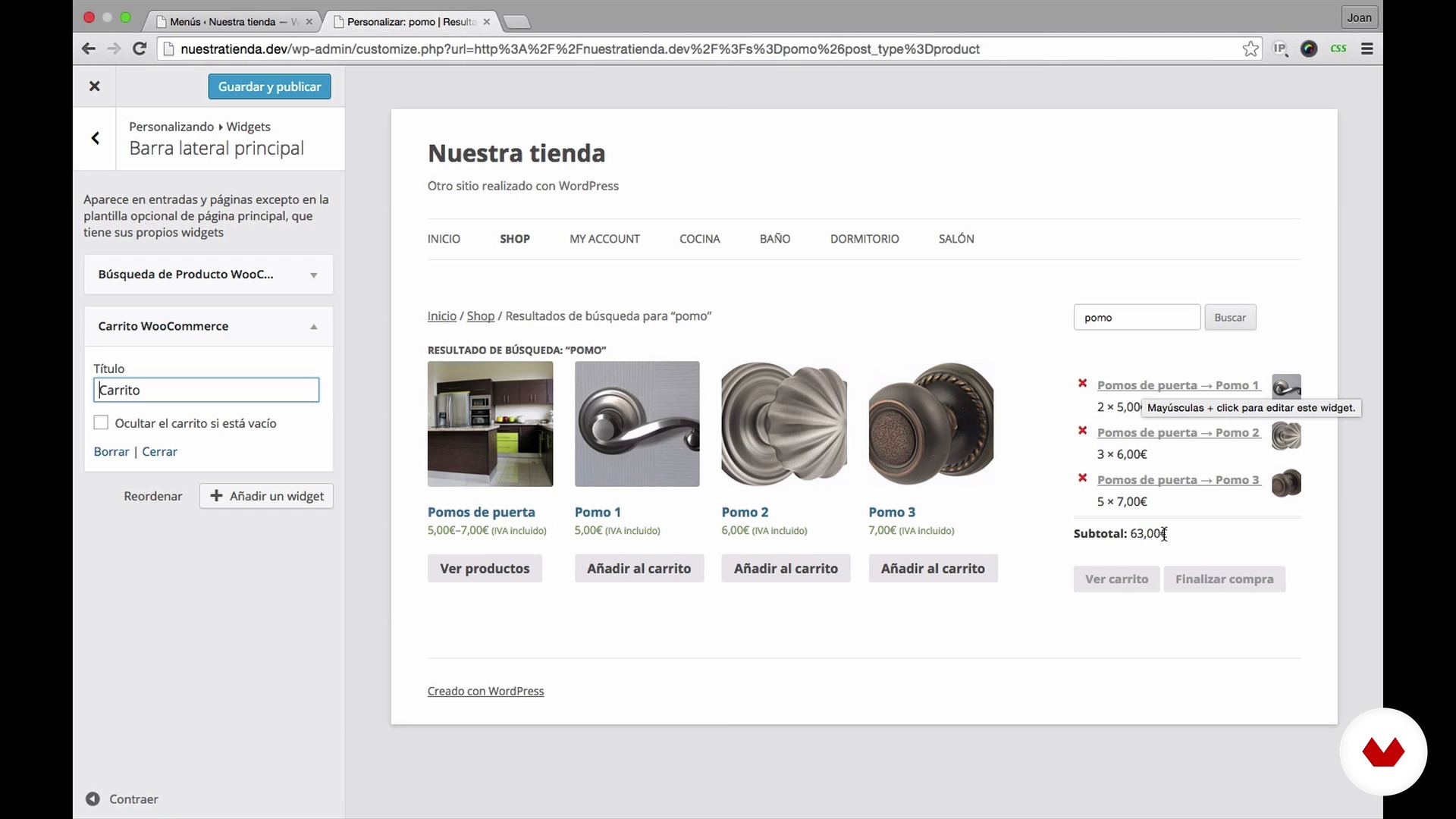1456x819 pixels.
Task: Click Reordenar link
Action: pyautogui.click(x=153, y=496)
